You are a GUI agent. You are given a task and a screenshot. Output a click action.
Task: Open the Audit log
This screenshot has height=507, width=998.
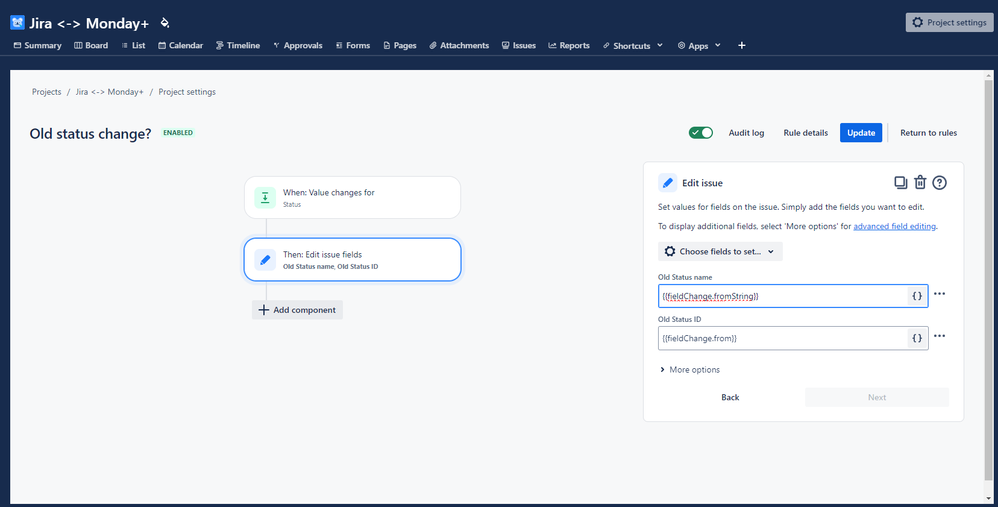pyautogui.click(x=746, y=133)
